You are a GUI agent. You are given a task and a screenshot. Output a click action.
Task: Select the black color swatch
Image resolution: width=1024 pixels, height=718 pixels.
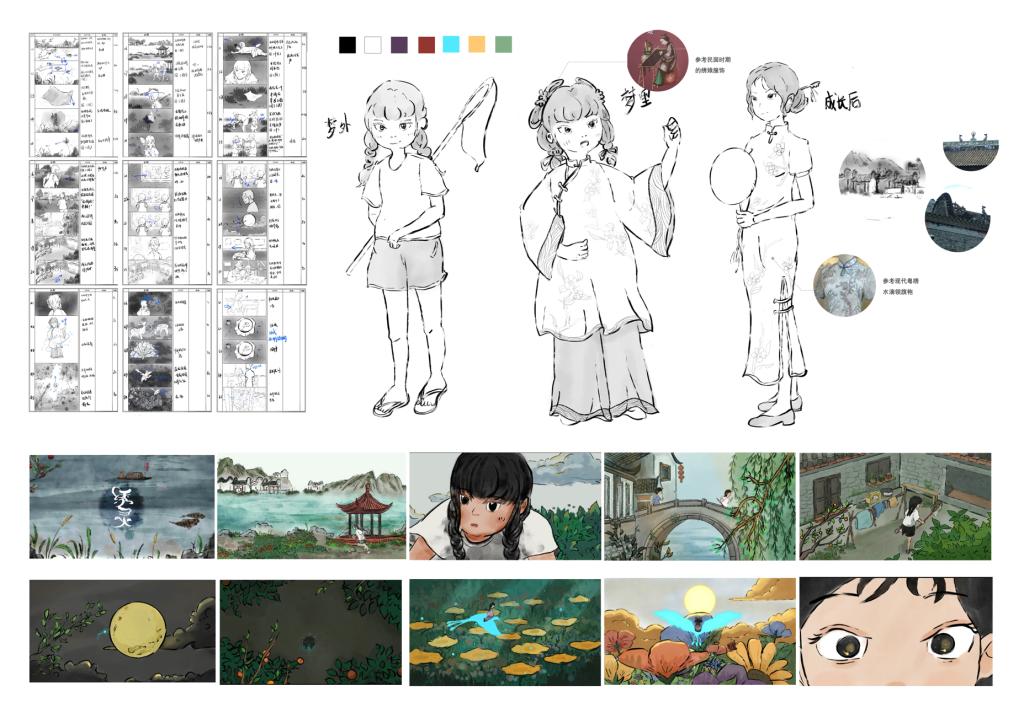click(x=347, y=45)
